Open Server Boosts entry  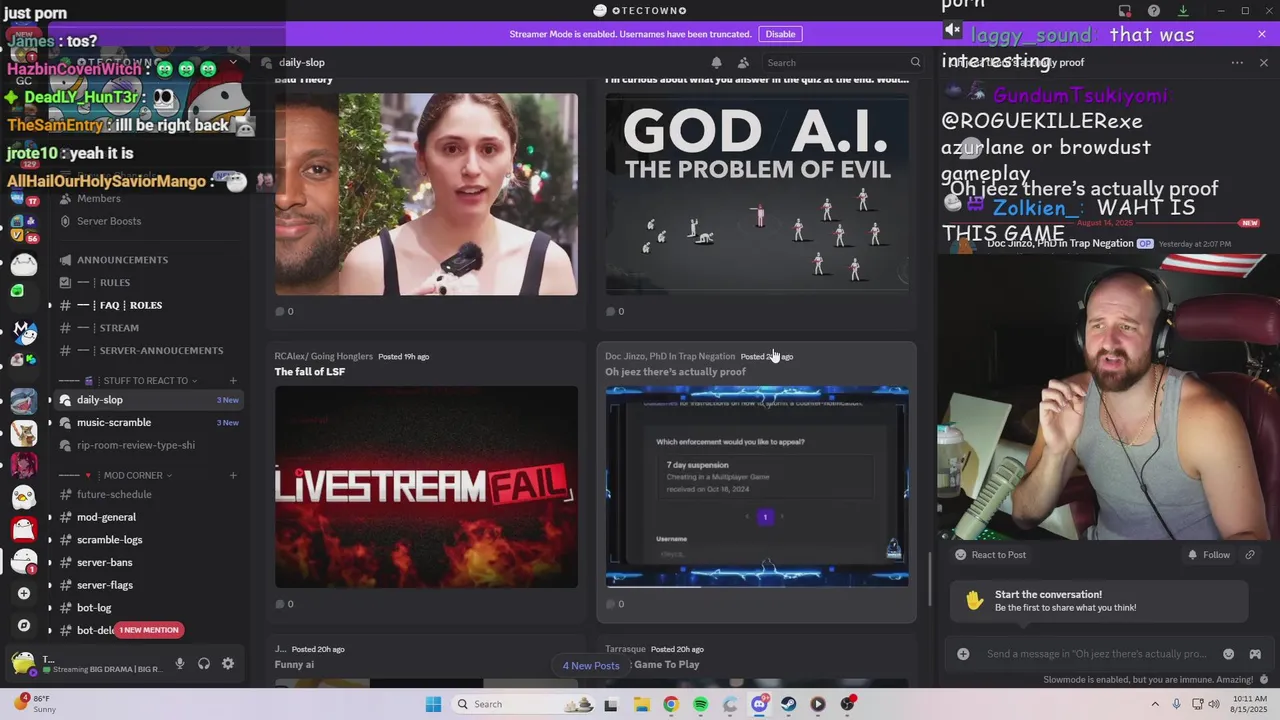149,221
